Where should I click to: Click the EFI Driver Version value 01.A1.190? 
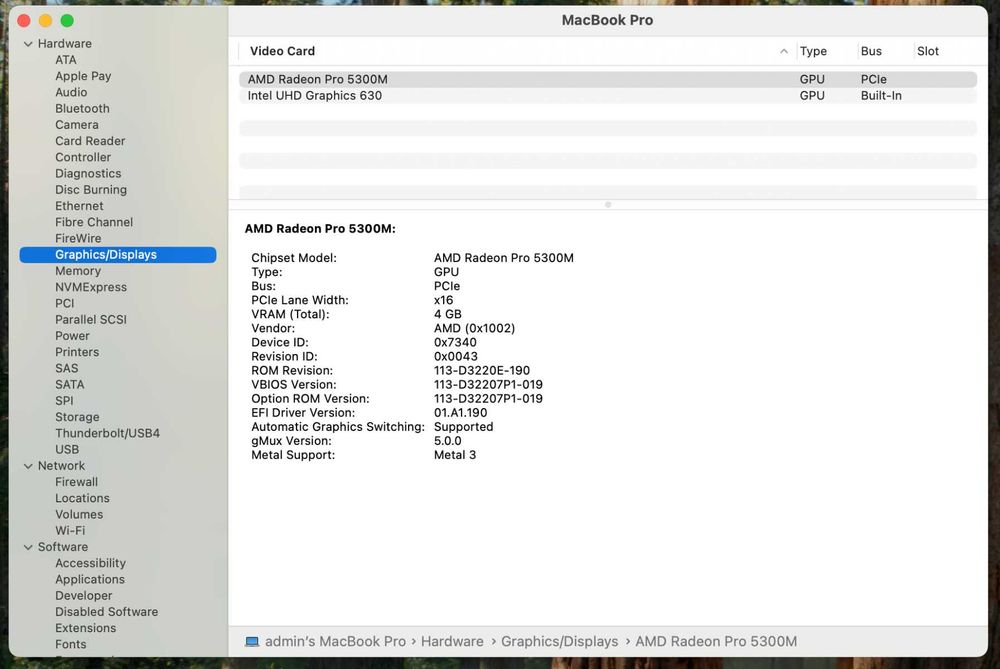pos(460,413)
